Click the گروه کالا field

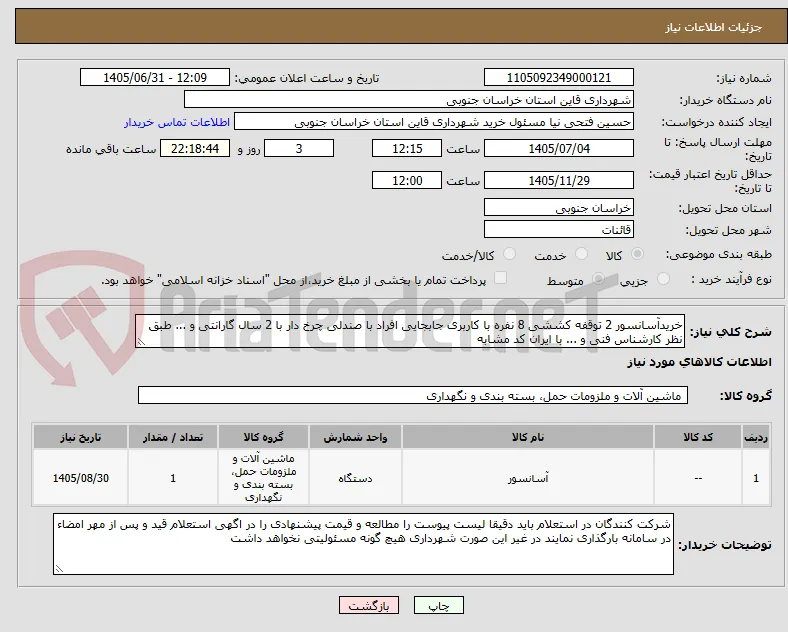click(x=413, y=395)
